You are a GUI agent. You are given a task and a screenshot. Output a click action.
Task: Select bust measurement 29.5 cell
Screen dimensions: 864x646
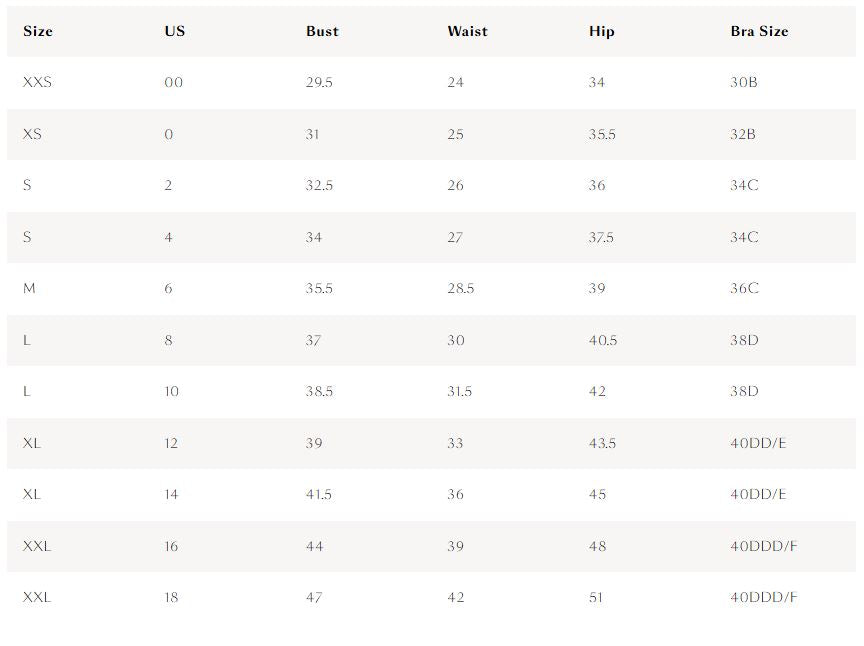(x=319, y=82)
